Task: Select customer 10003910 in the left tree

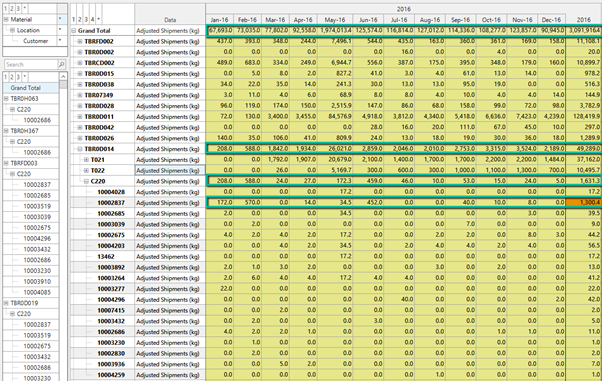Action: click(37, 281)
